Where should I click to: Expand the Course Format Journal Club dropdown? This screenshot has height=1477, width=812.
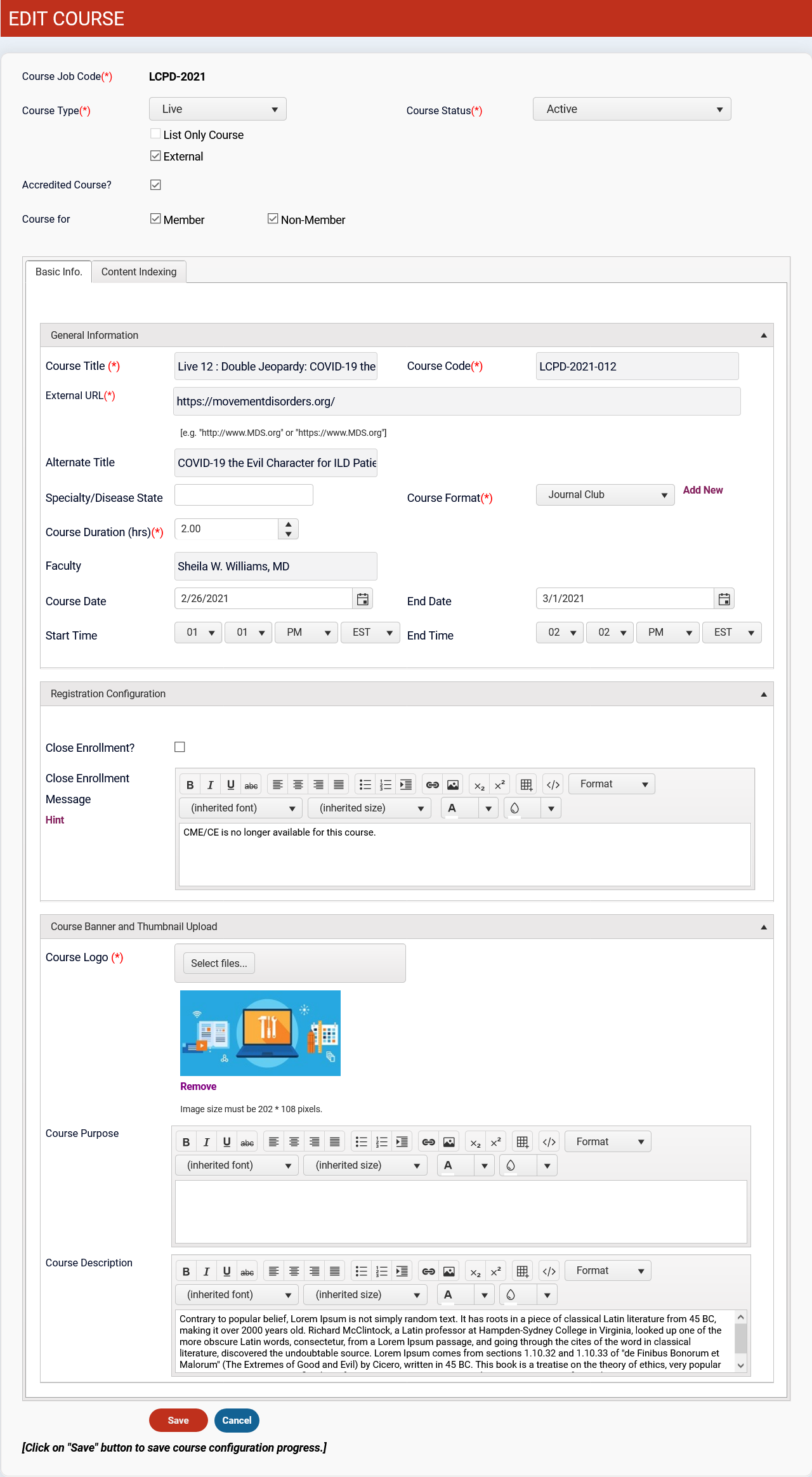point(605,495)
